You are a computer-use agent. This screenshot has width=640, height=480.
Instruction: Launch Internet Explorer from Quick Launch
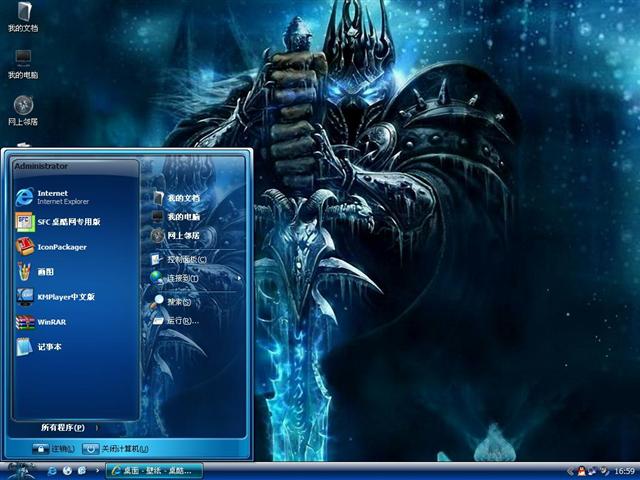click(x=52, y=471)
